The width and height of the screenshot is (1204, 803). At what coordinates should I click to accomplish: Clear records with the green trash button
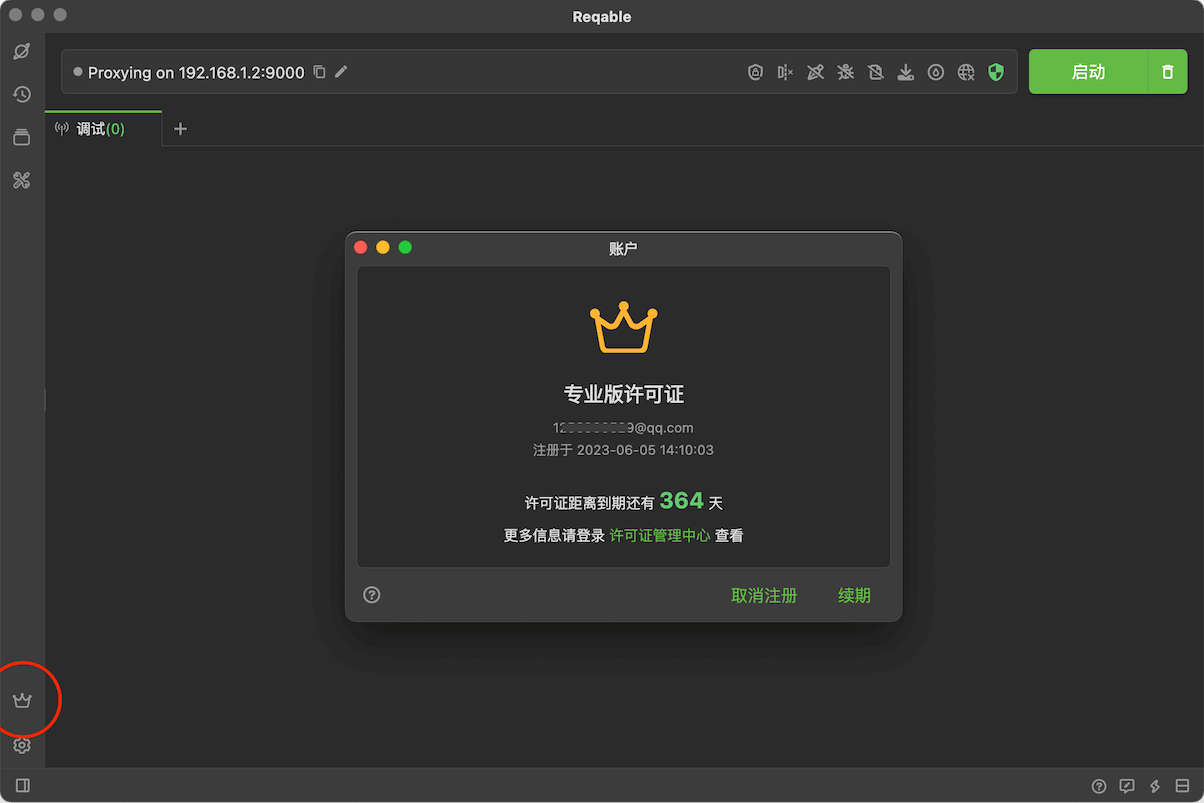click(1168, 72)
